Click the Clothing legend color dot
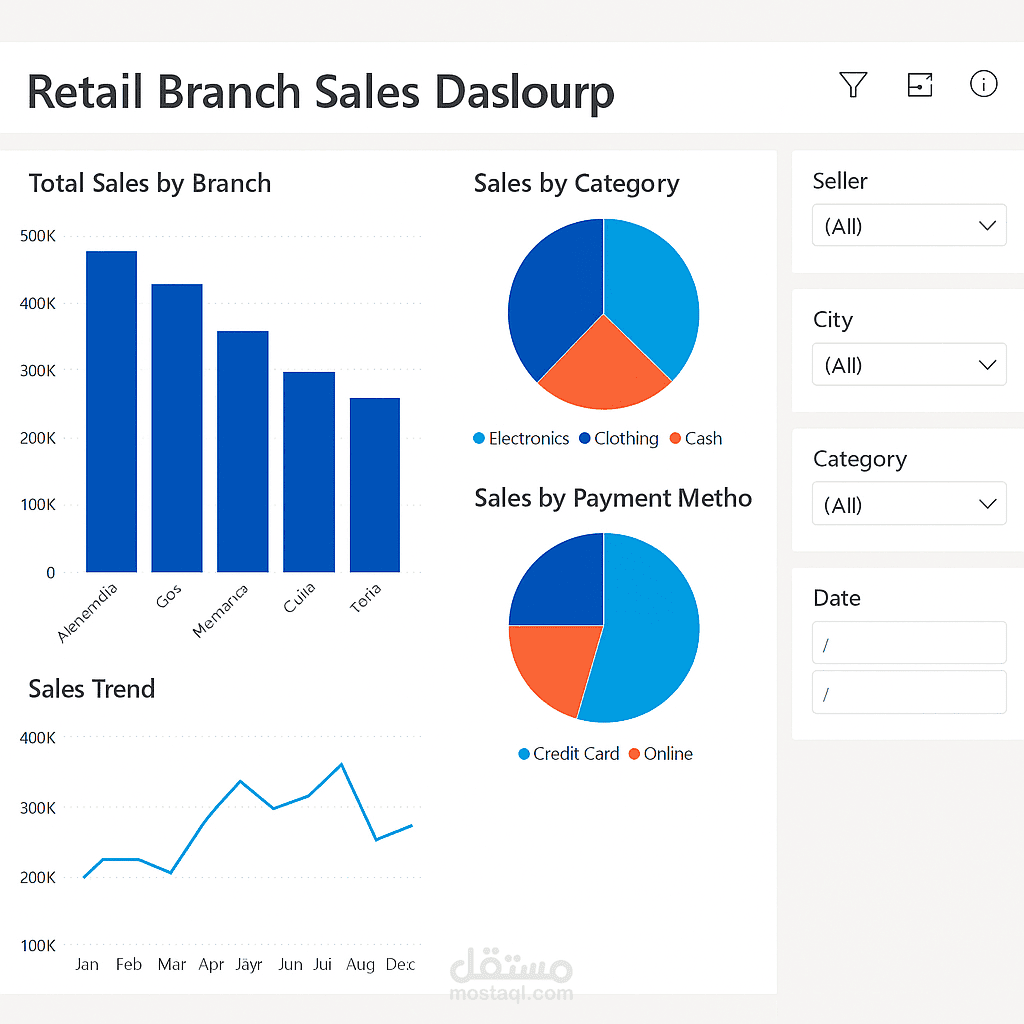This screenshot has height=1024, width=1024. tap(584, 438)
